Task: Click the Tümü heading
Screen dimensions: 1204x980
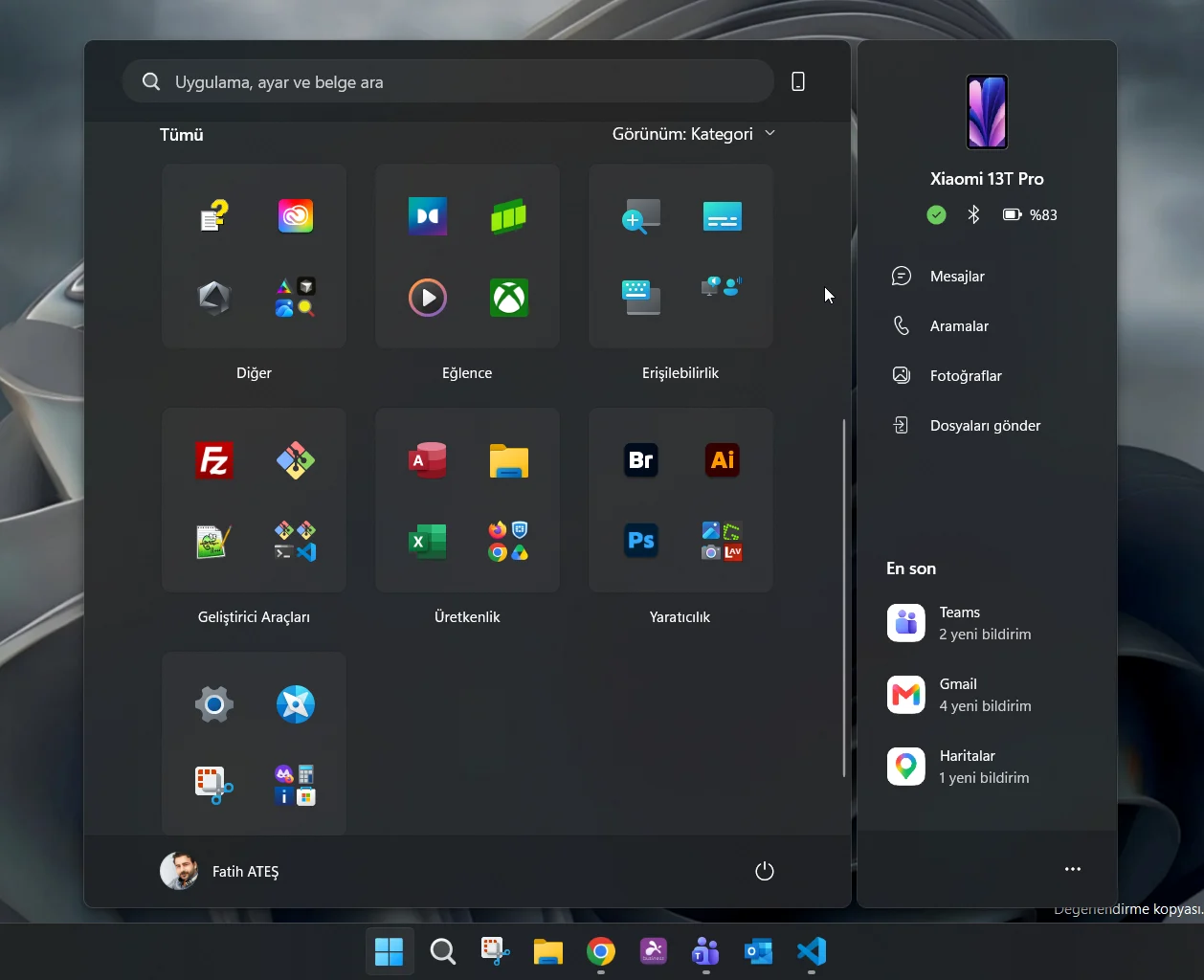Action: (x=182, y=135)
